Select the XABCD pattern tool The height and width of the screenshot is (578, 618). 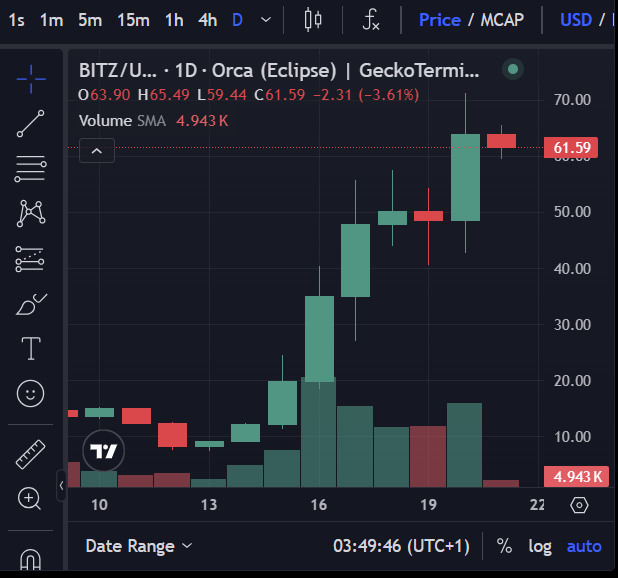pyautogui.click(x=31, y=213)
